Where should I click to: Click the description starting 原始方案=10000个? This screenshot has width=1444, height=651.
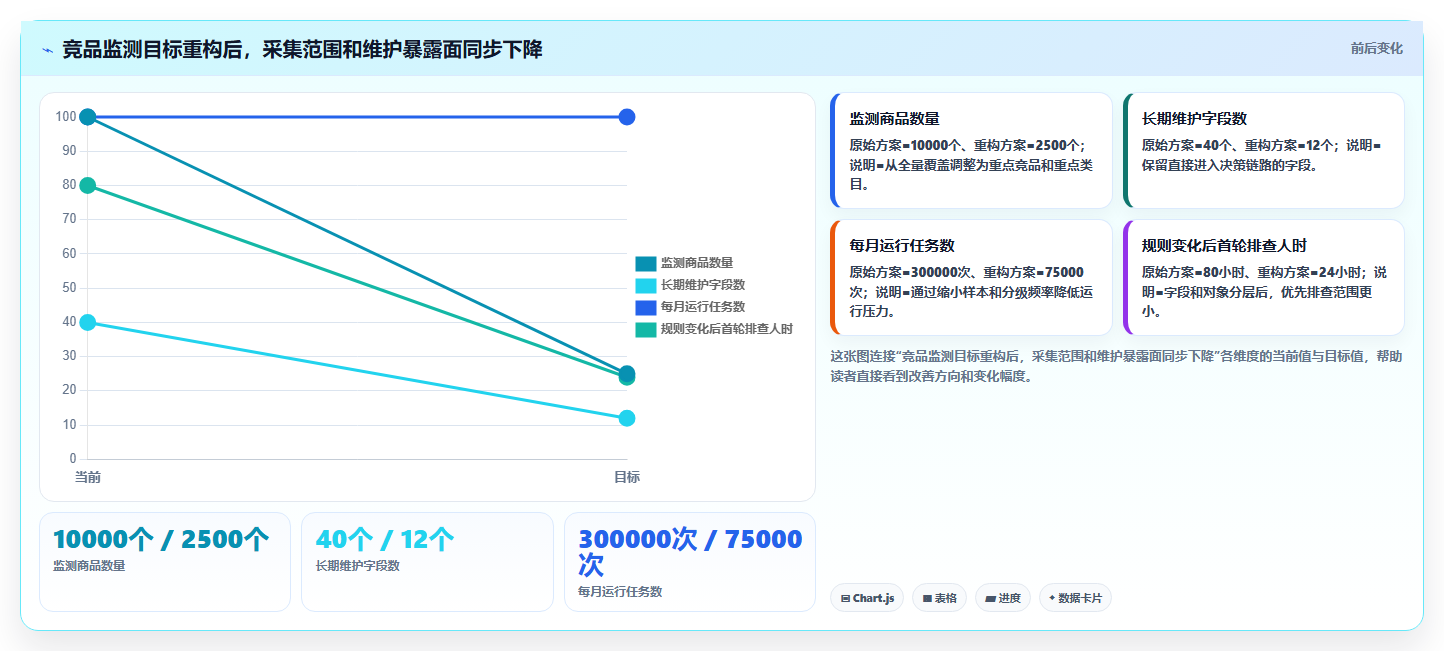(x=969, y=164)
